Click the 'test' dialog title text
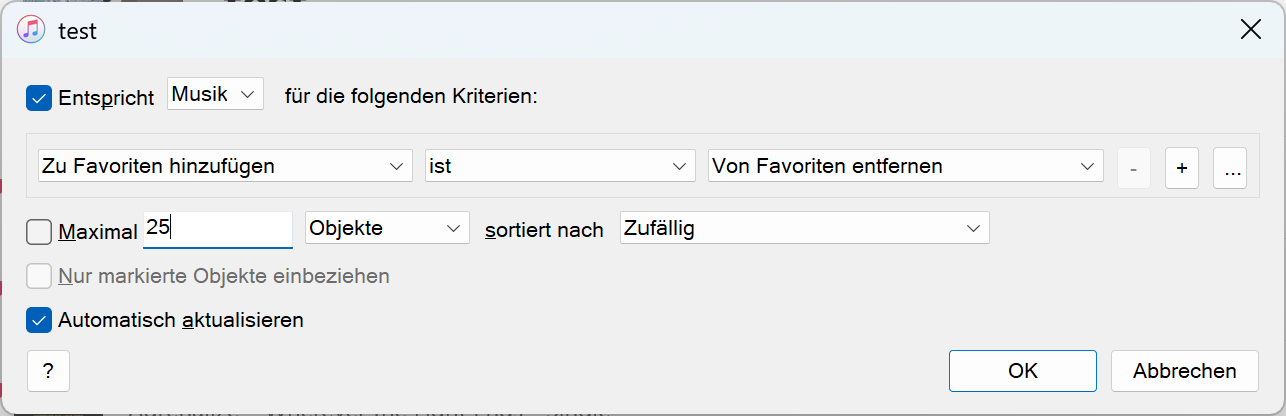Image resolution: width=1286 pixels, height=416 pixels. tap(77, 31)
